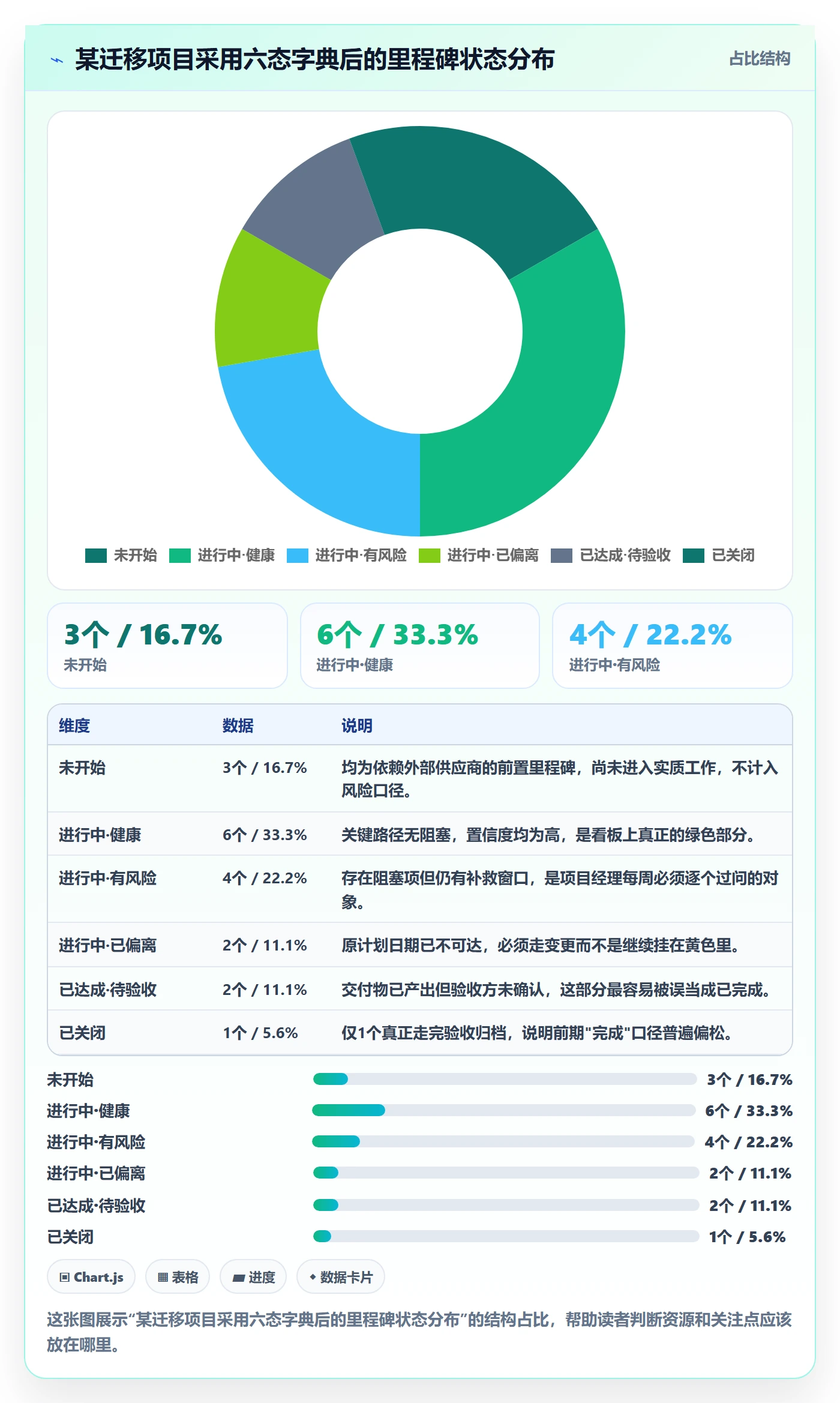The image size is (840, 1403).
Task: Select table row name 进行中·已偏离
Action: point(107,945)
